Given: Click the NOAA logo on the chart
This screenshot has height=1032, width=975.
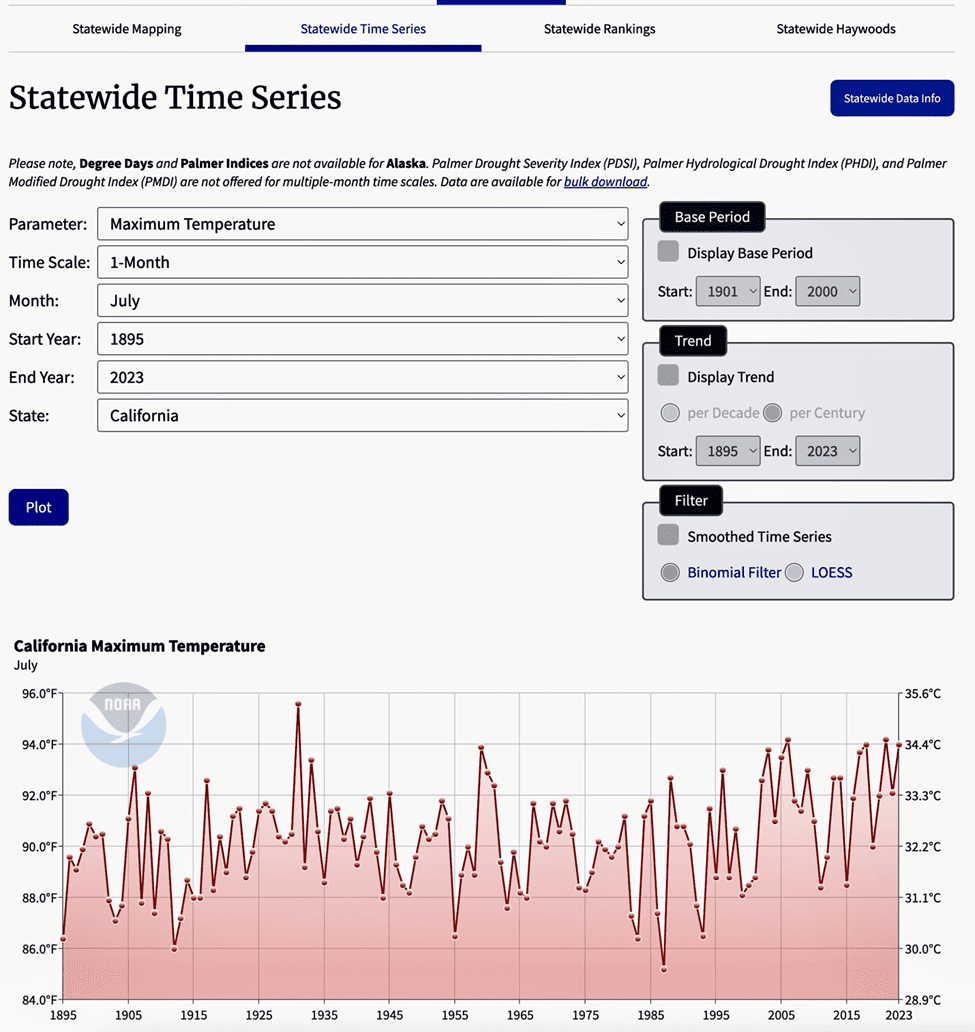Looking at the screenshot, I should point(123,725).
